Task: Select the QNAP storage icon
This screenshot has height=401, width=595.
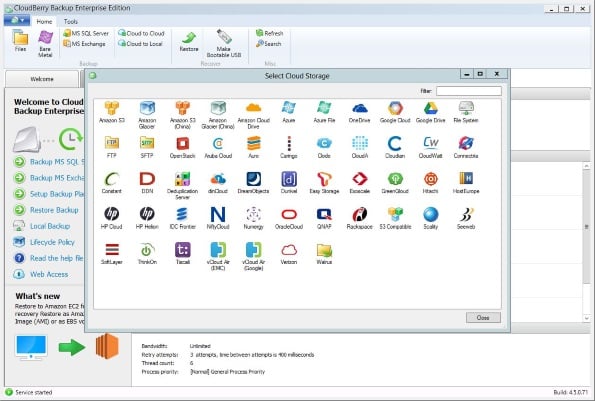Action: tap(324, 218)
